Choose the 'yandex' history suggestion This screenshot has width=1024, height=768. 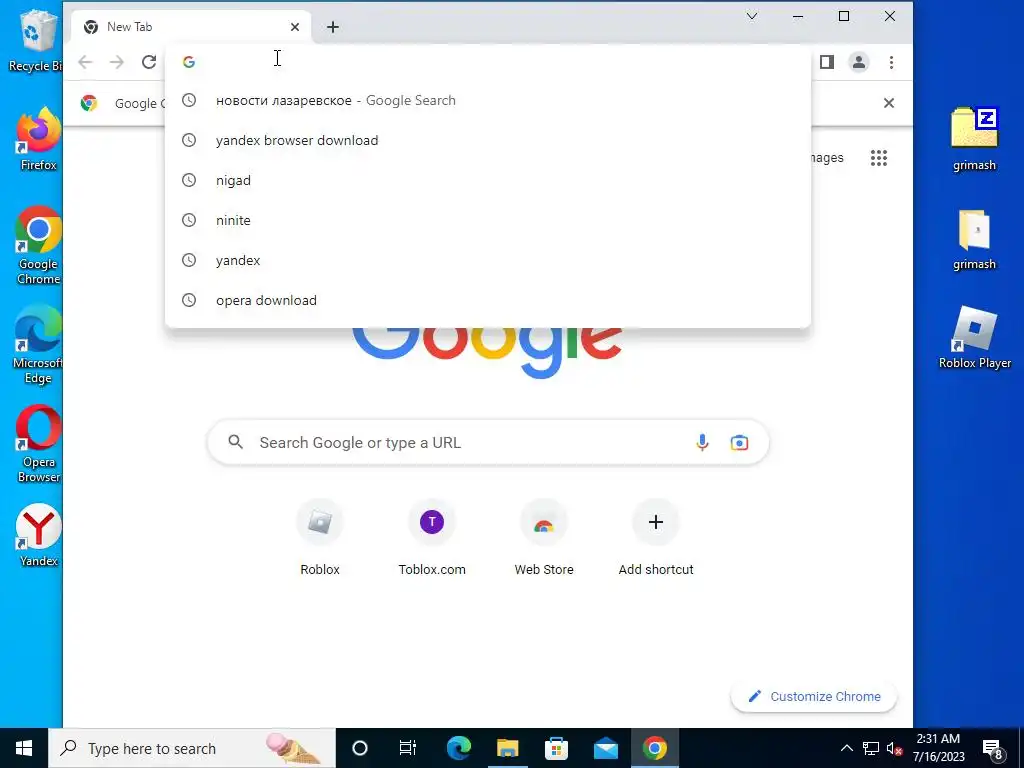(x=488, y=260)
